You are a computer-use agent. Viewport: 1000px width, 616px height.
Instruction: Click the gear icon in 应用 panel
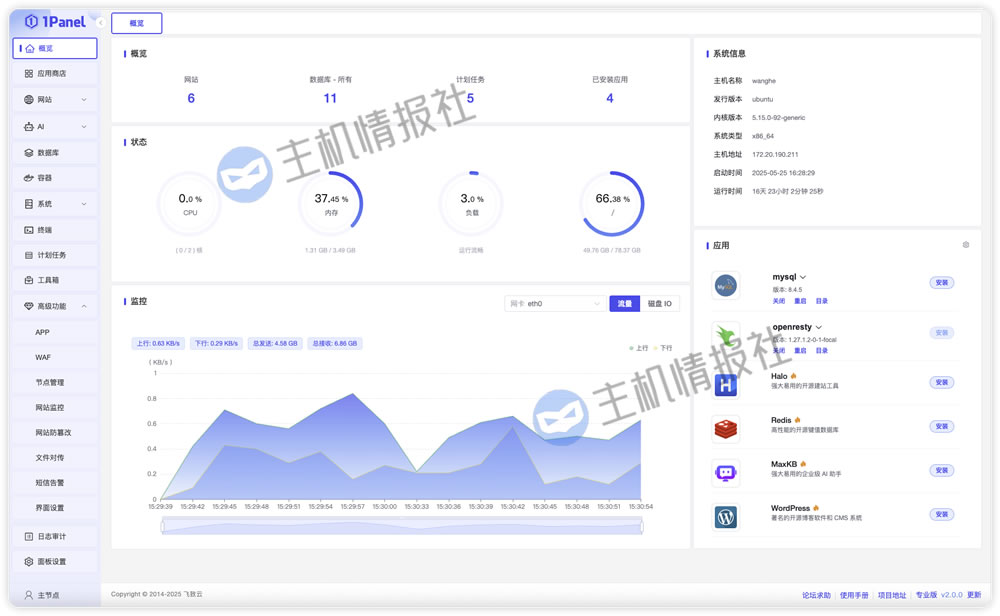click(x=965, y=245)
